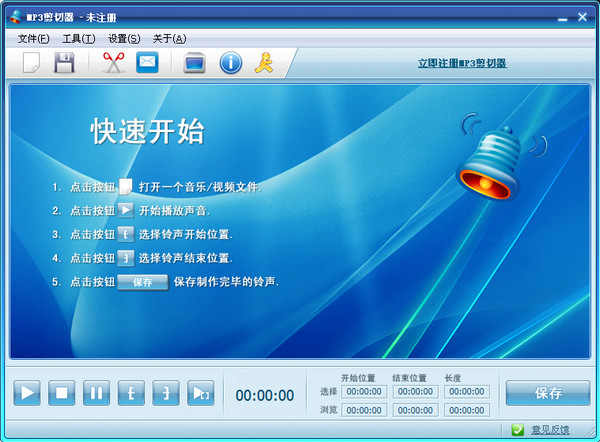600x442 pixels.
Task: Click the new/open file toolbar icon
Action: (31, 63)
